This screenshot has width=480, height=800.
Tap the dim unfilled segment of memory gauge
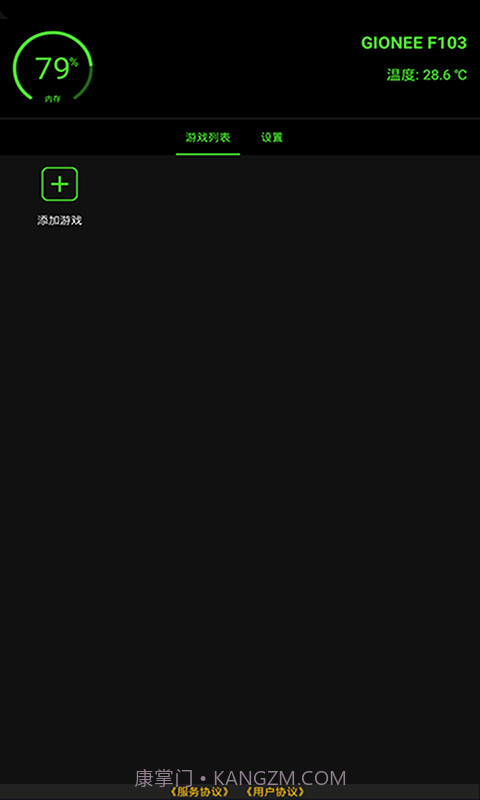(87, 82)
